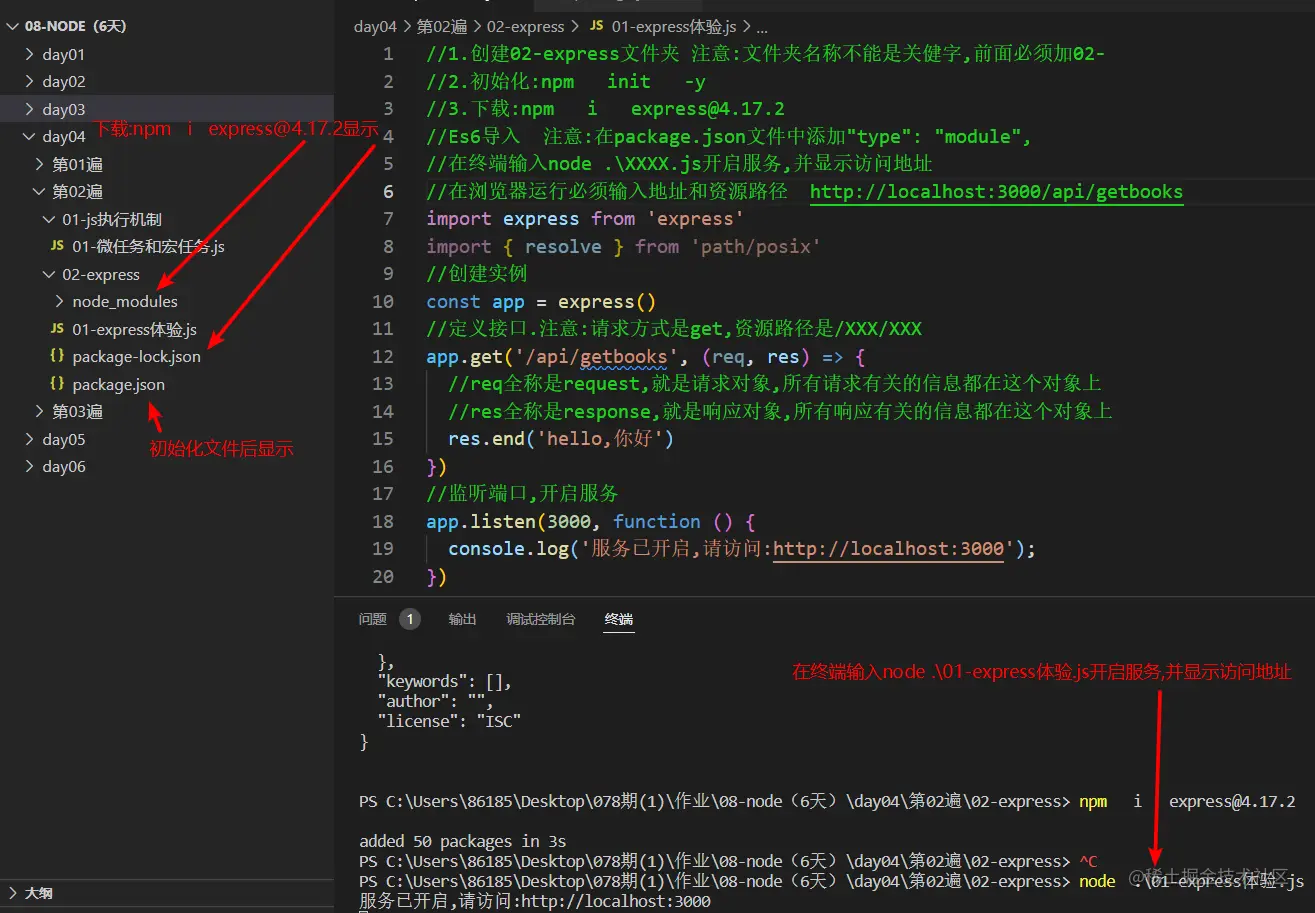The height and width of the screenshot is (913, 1315).
Task: Click the braces icon of package.json
Action: click(57, 384)
